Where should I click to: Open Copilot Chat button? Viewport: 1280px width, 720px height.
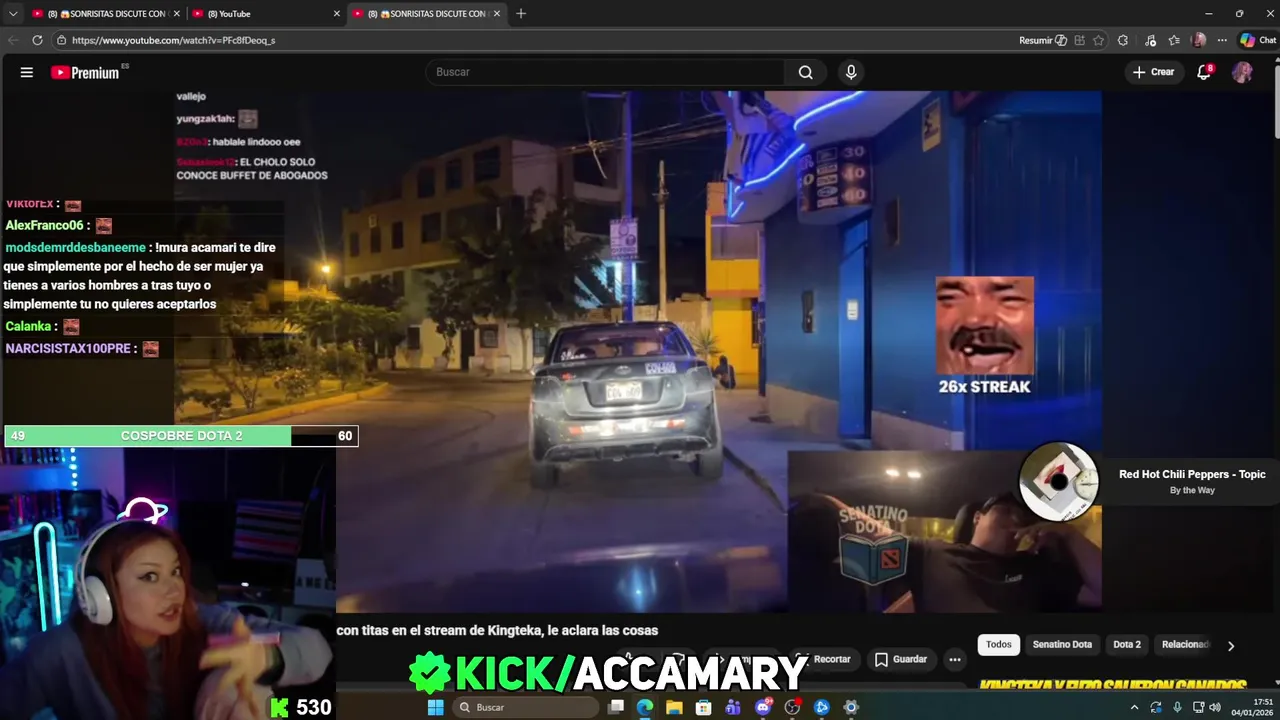click(x=1258, y=40)
